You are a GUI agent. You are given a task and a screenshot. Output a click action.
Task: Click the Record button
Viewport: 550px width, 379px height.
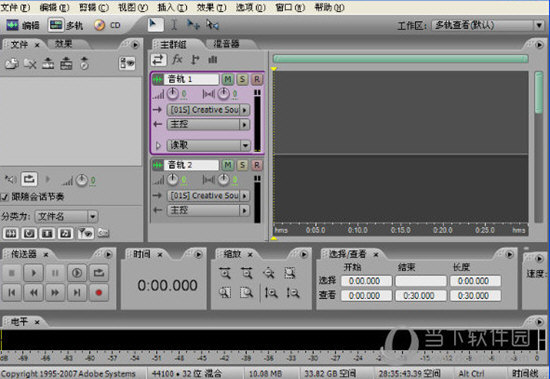(x=99, y=292)
